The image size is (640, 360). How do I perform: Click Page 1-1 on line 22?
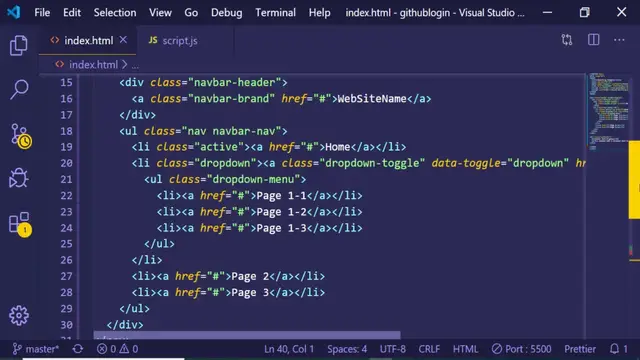click(x=281, y=196)
